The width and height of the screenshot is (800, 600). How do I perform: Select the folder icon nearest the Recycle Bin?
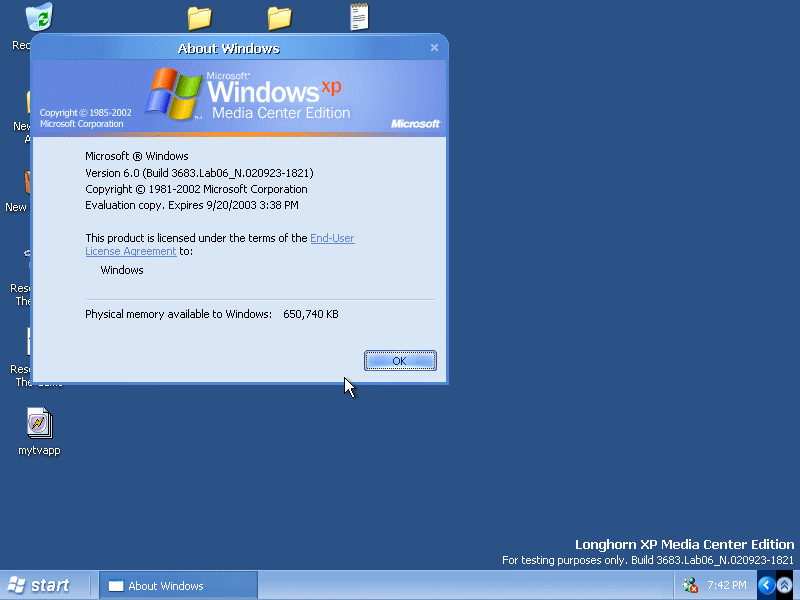pos(199,18)
